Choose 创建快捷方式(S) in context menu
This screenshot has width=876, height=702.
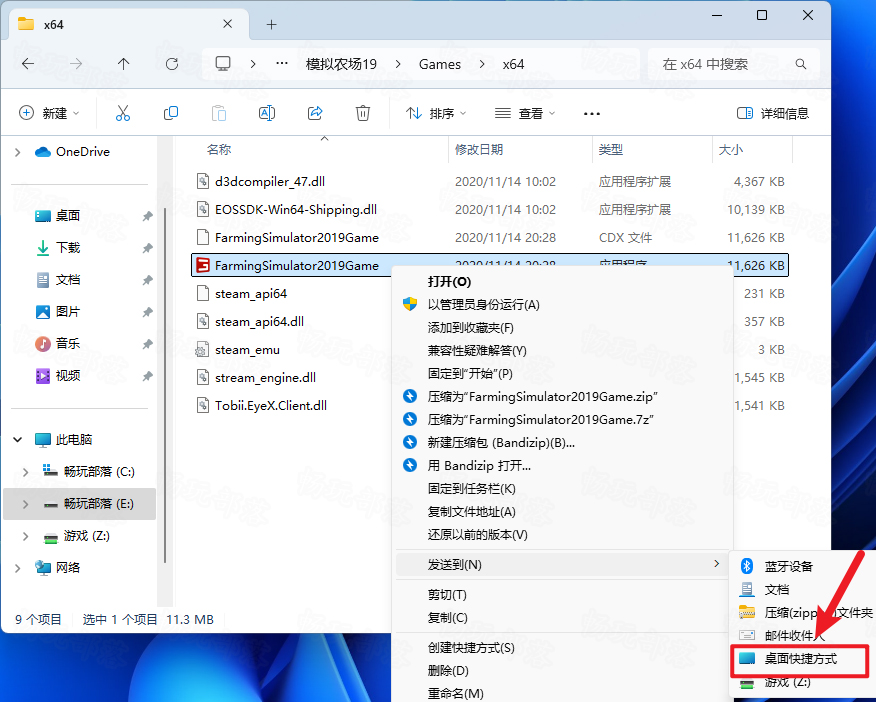pyautogui.click(x=471, y=648)
